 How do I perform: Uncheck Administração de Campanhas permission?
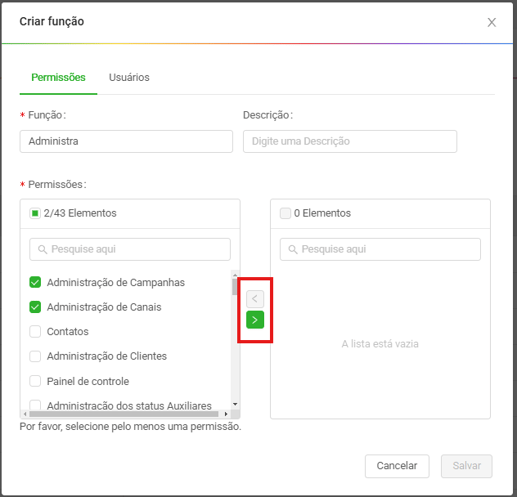[35, 282]
